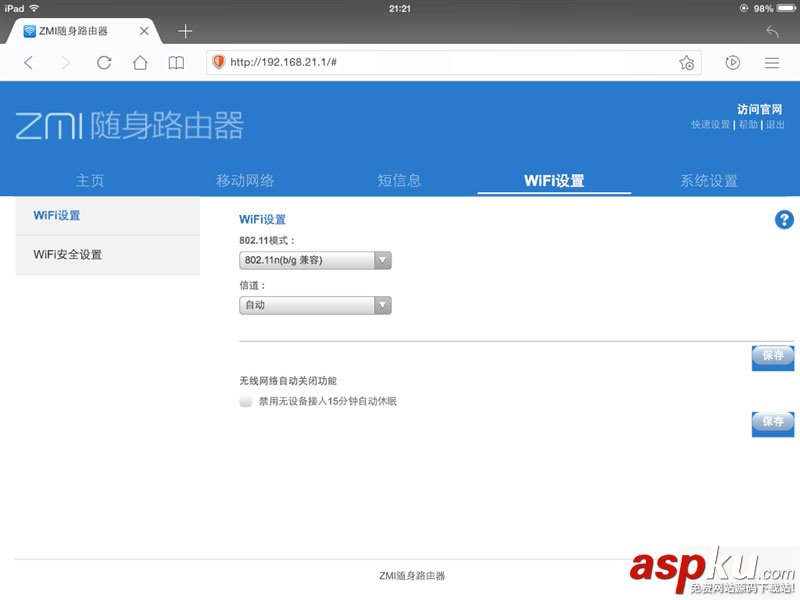Click the security shield icon in address bar
The width and height of the screenshot is (800, 600).
point(218,62)
